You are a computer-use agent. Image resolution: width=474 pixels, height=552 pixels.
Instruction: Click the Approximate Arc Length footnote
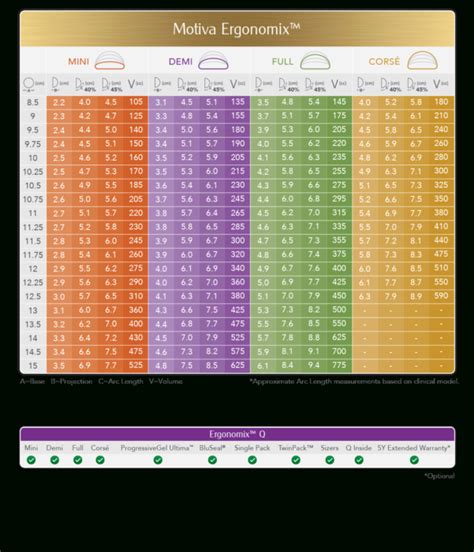click(x=354, y=381)
